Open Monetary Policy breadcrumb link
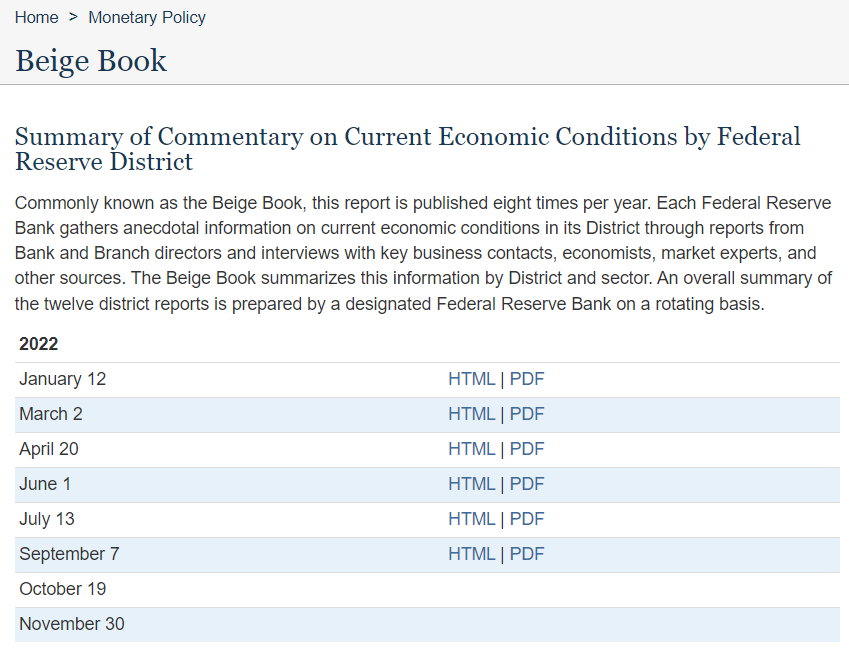Image resolution: width=849 pixels, height=650 pixels. (147, 17)
